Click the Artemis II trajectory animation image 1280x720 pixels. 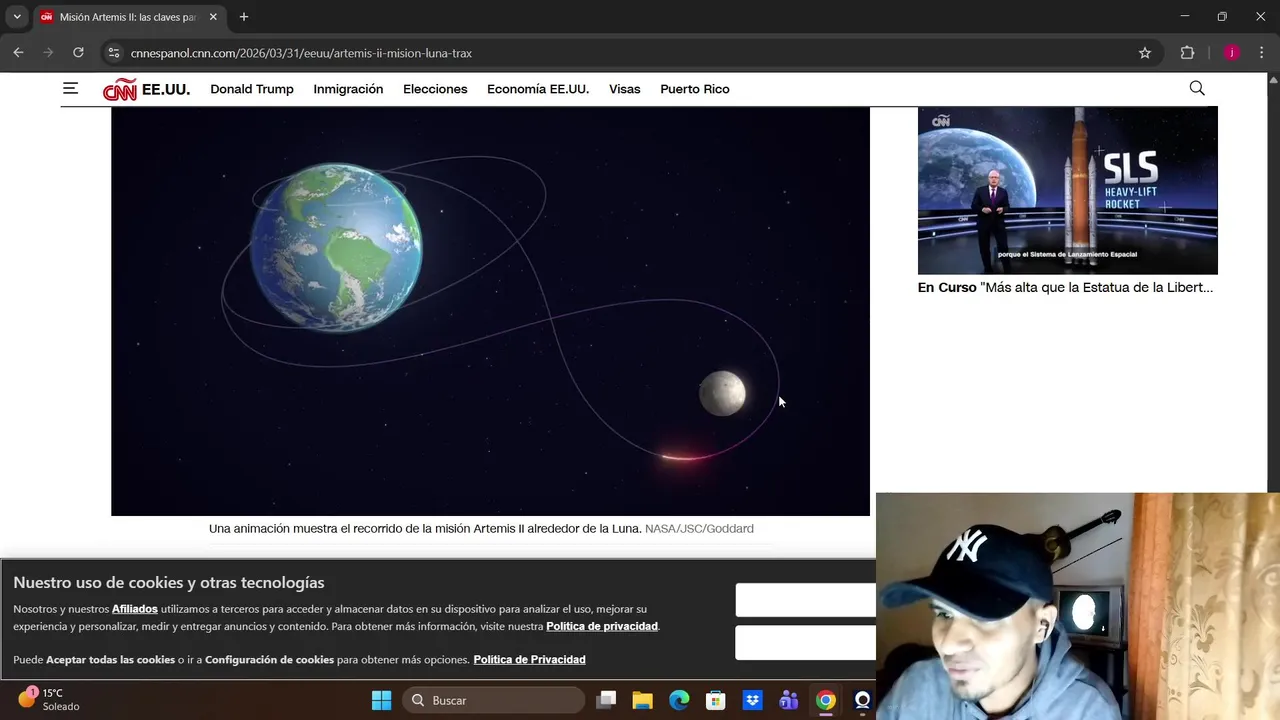[490, 311]
